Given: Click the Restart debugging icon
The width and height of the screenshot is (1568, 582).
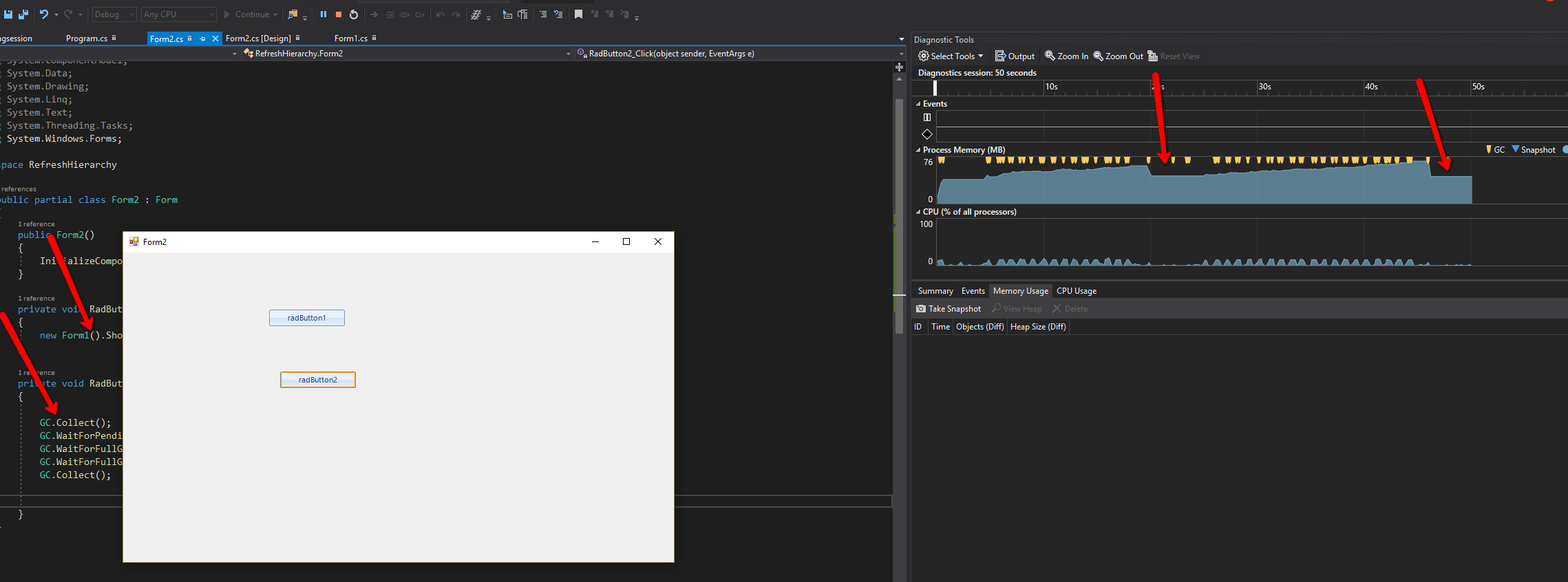Looking at the screenshot, I should click(354, 14).
